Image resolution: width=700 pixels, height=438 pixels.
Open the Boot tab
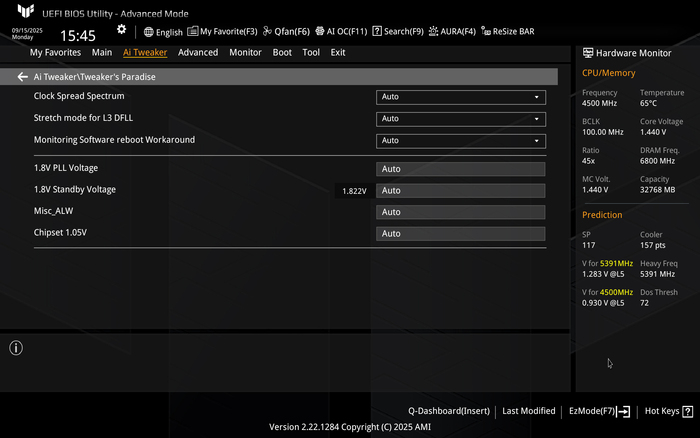pos(282,52)
